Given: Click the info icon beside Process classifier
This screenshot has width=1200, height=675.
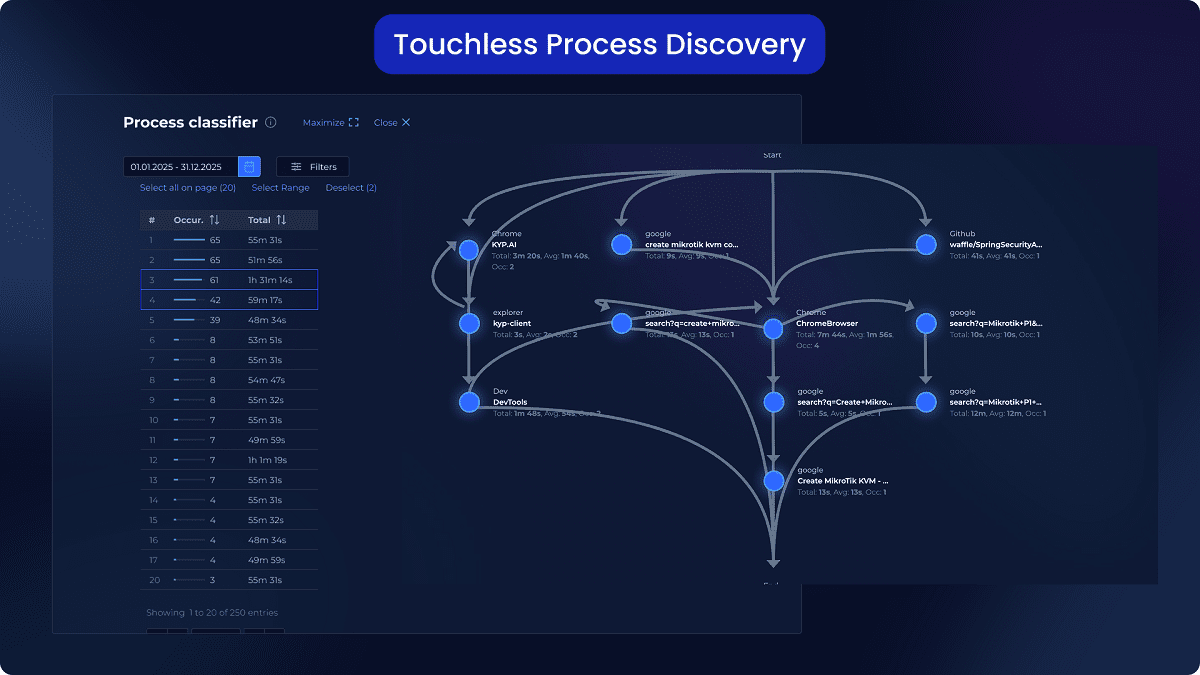Looking at the screenshot, I should coord(271,123).
